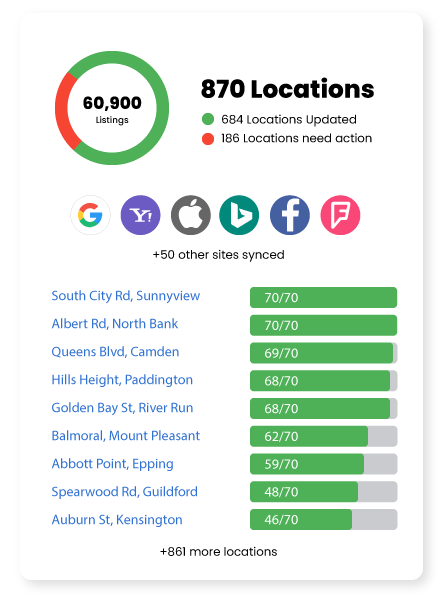Click the 60,900 Listings donut chart

[x=112, y=108]
